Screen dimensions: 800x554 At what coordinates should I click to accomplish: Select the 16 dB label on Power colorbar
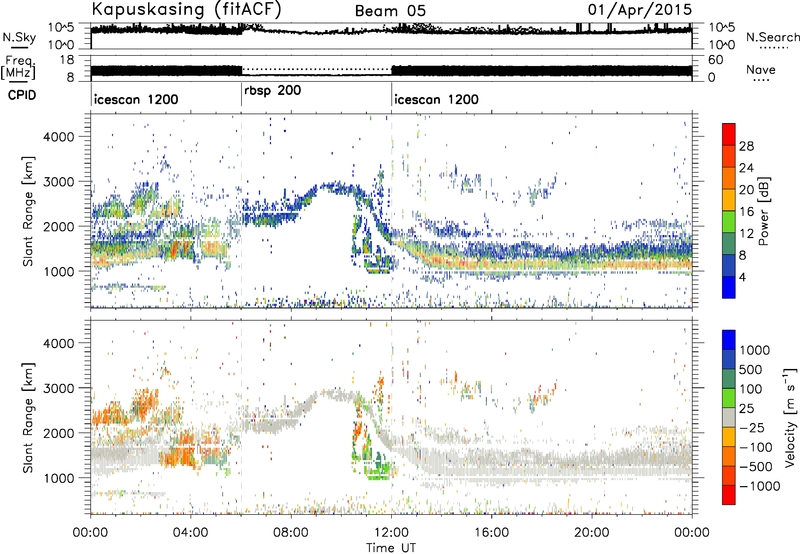coord(746,211)
